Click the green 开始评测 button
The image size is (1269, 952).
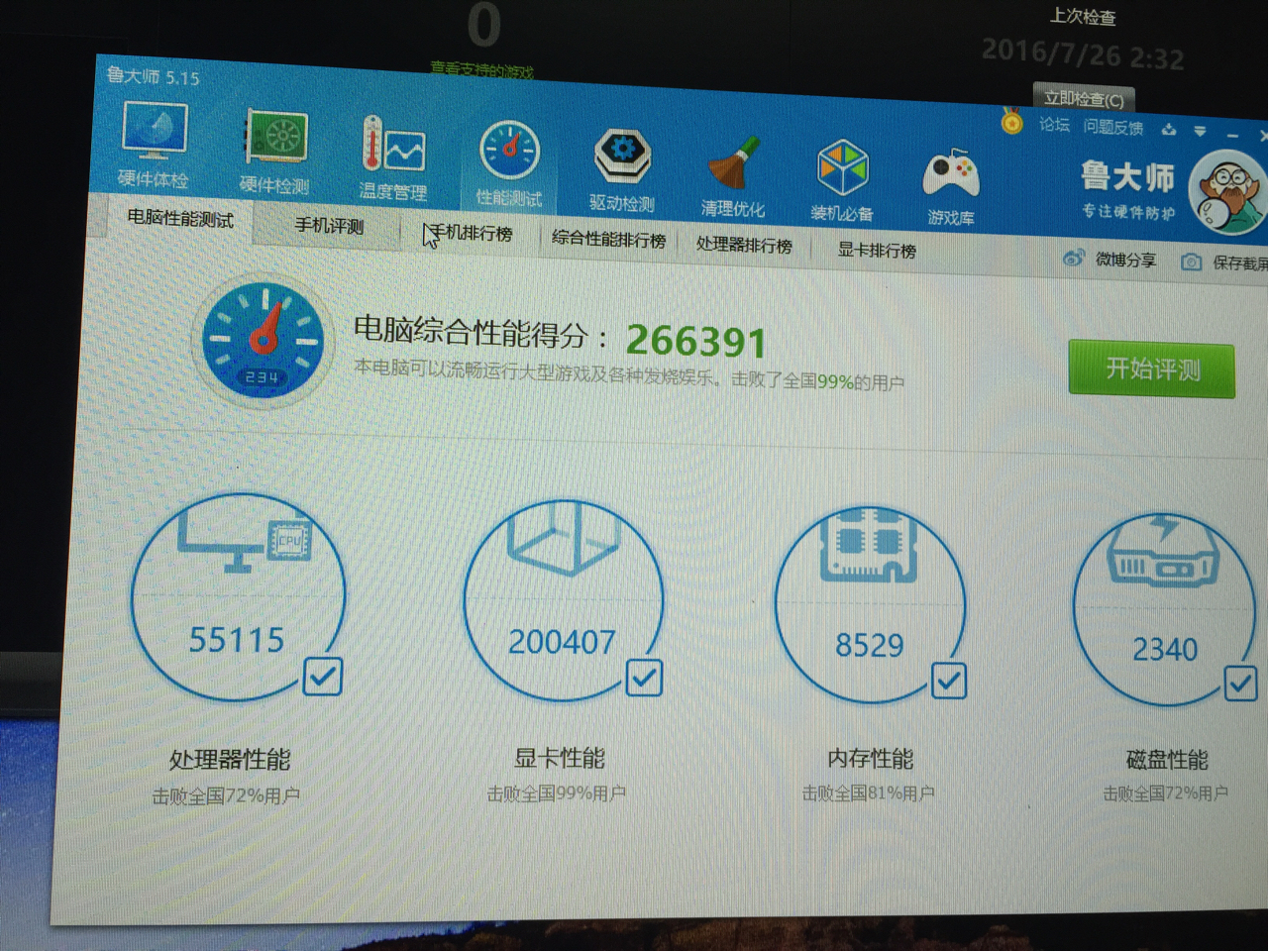coord(1151,370)
